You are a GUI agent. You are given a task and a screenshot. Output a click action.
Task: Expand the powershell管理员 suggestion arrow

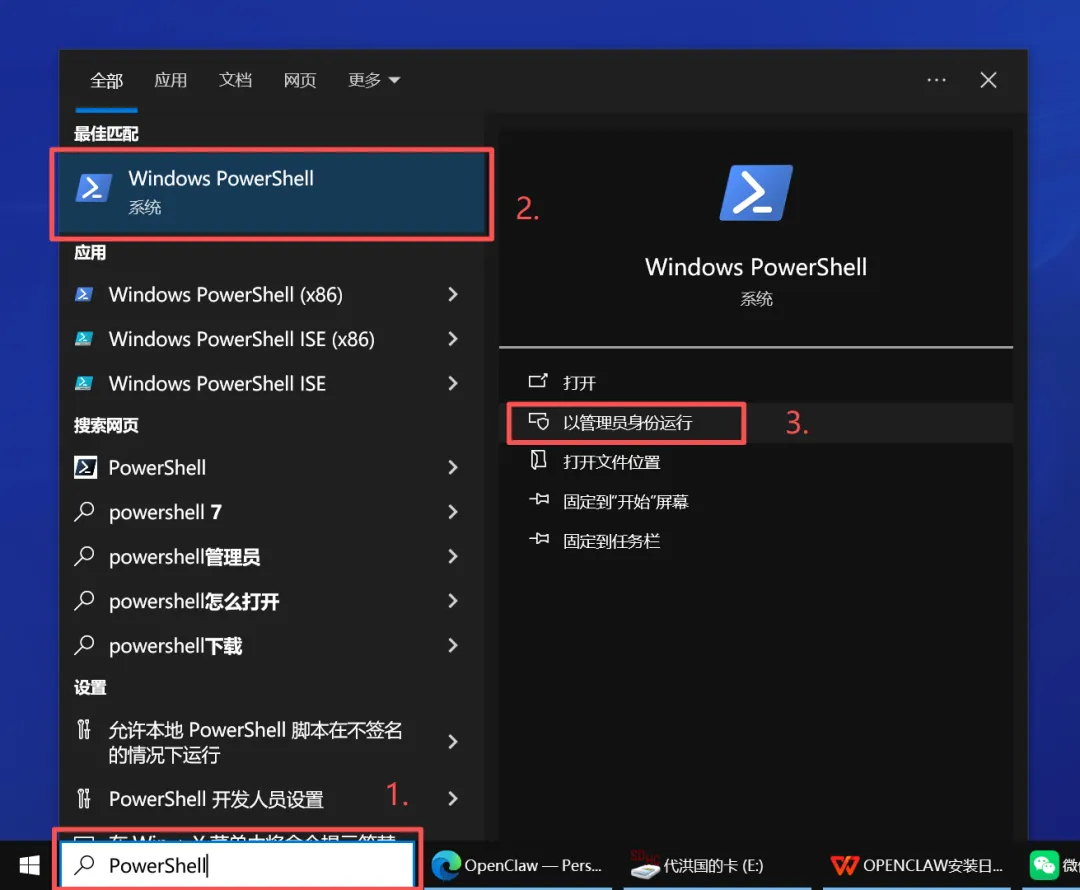pyautogui.click(x=453, y=557)
